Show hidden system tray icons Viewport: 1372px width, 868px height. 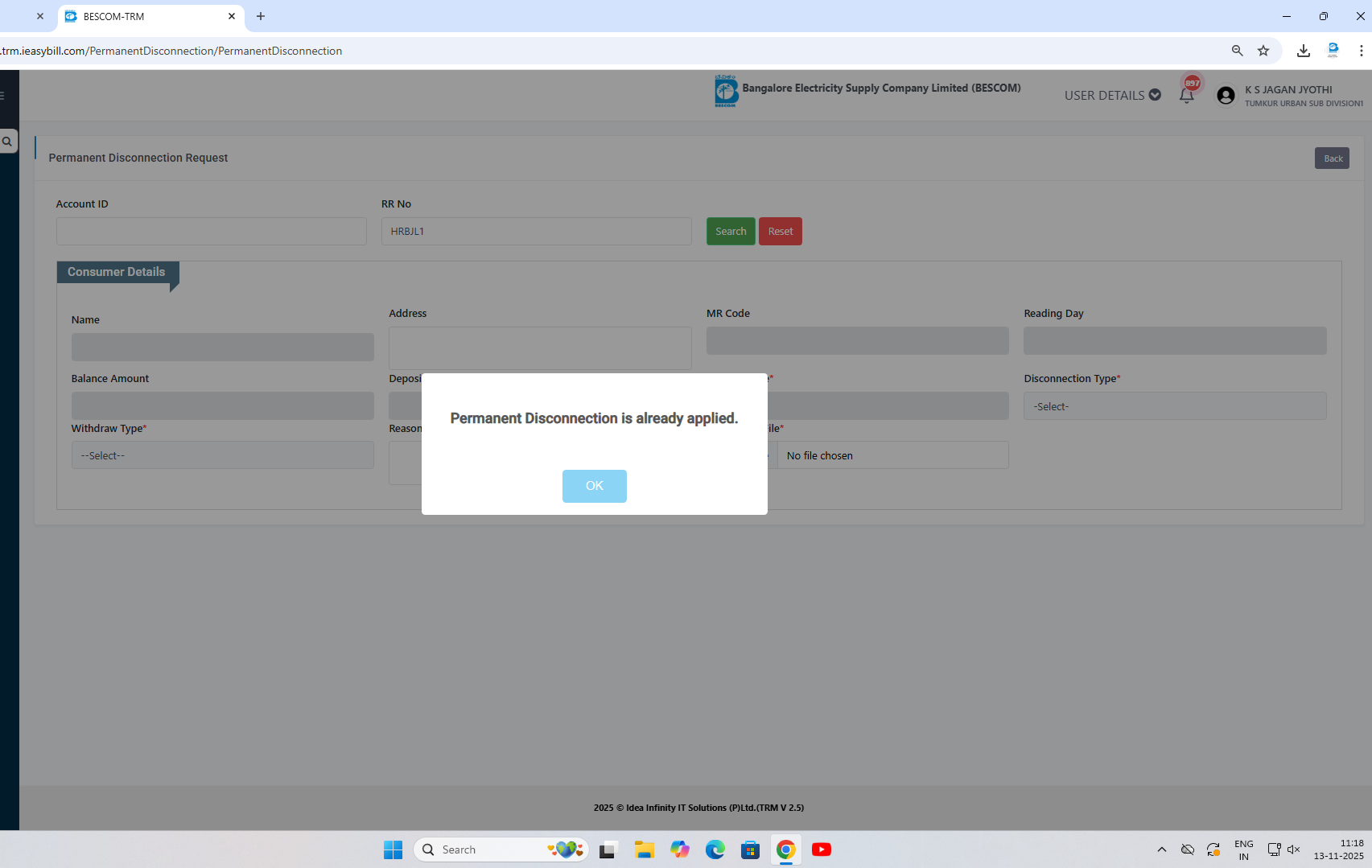(1162, 849)
